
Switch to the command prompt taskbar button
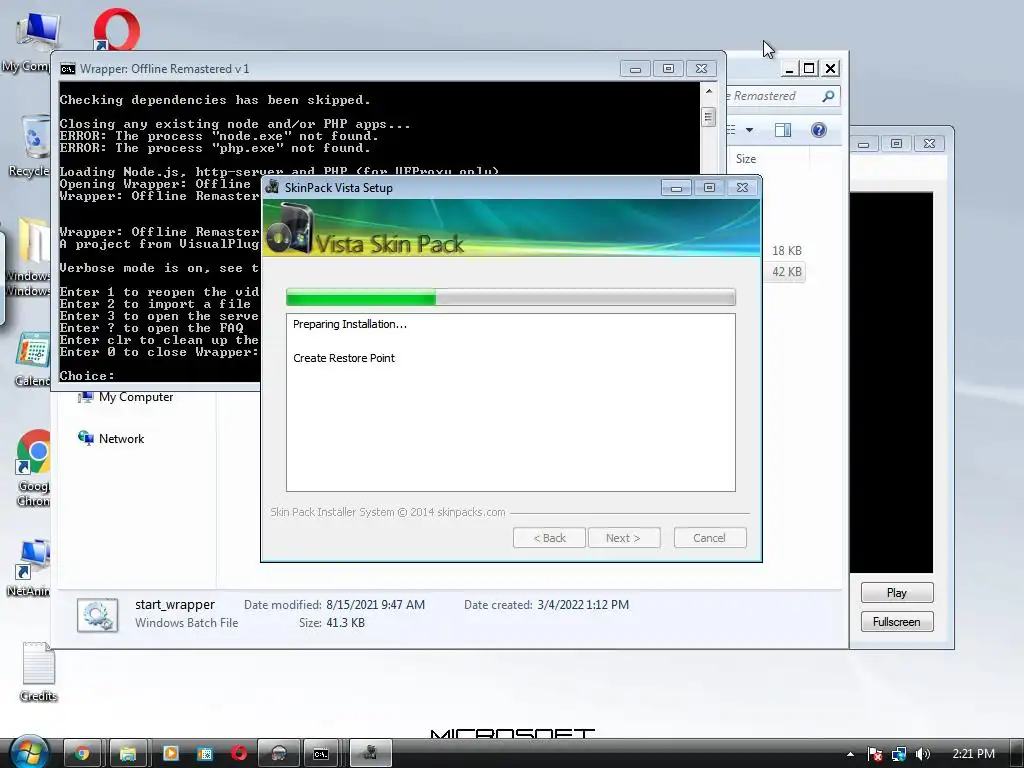click(321, 754)
